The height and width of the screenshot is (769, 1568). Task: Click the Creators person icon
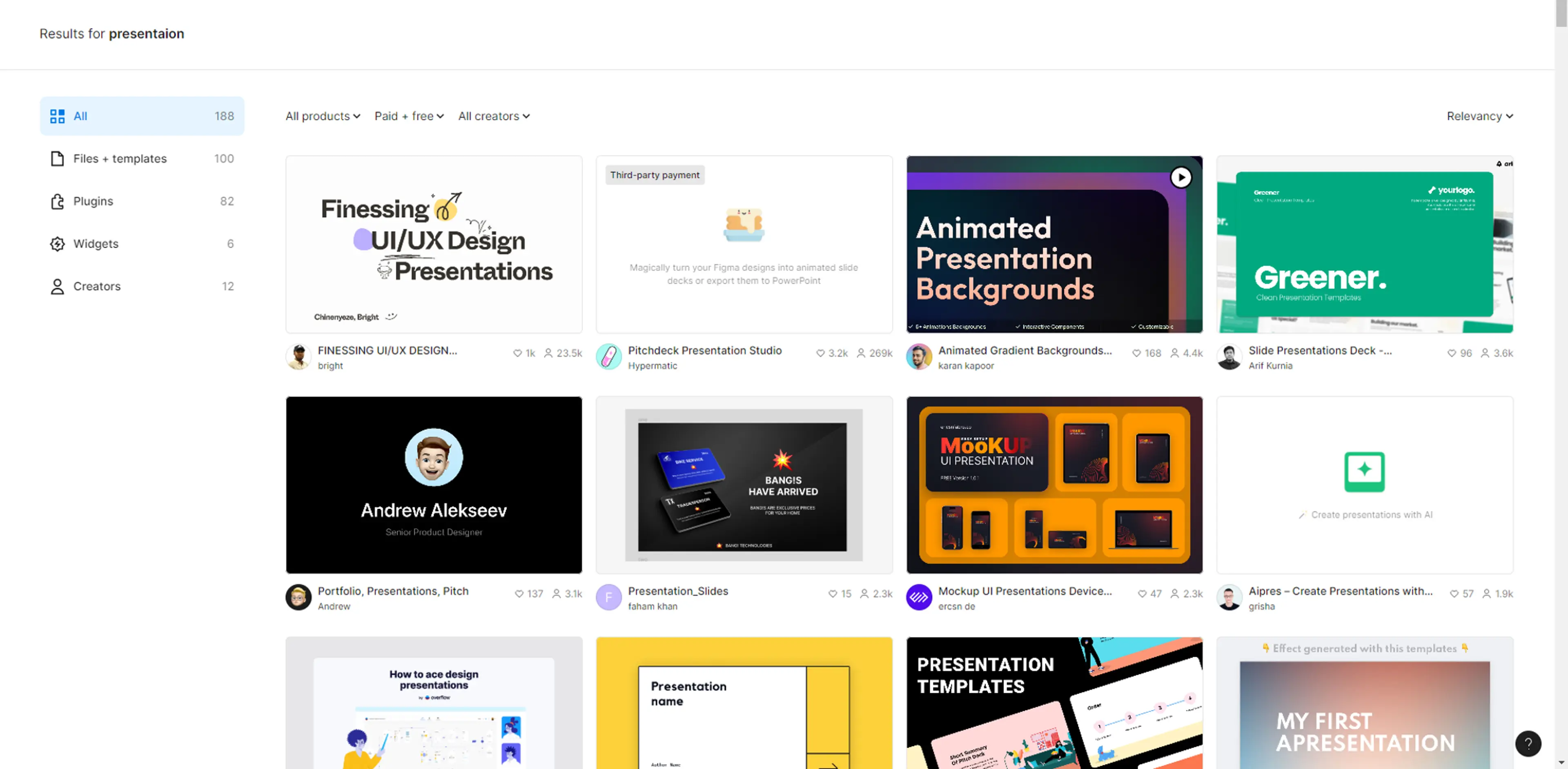coord(57,287)
